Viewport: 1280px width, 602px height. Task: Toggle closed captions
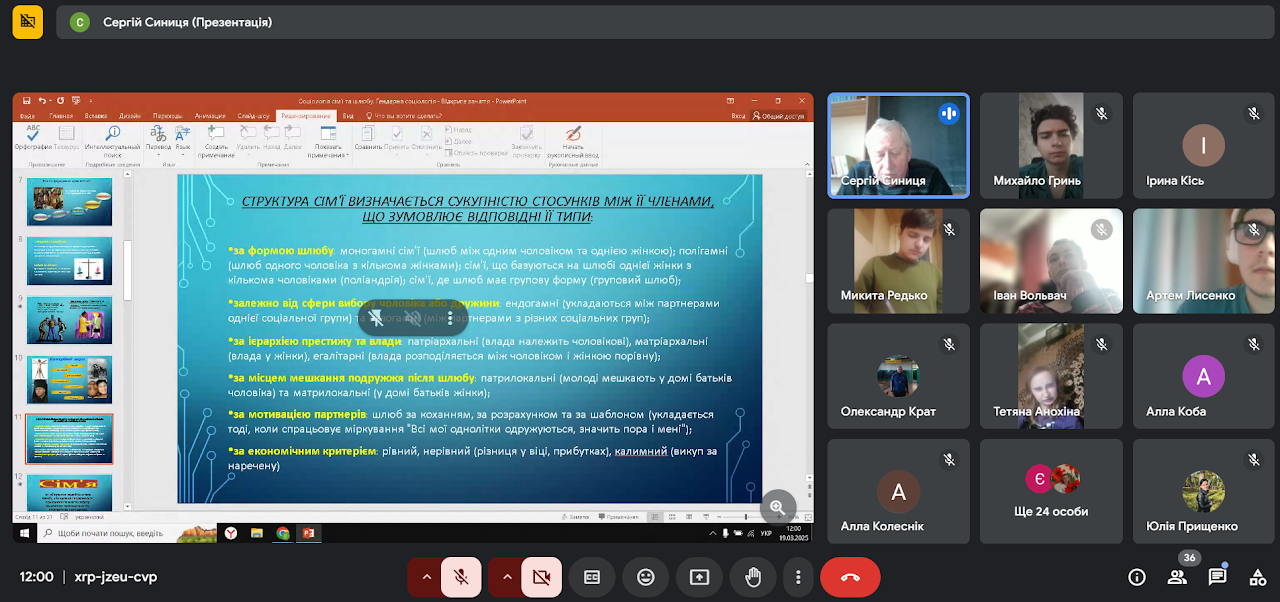[x=592, y=577]
